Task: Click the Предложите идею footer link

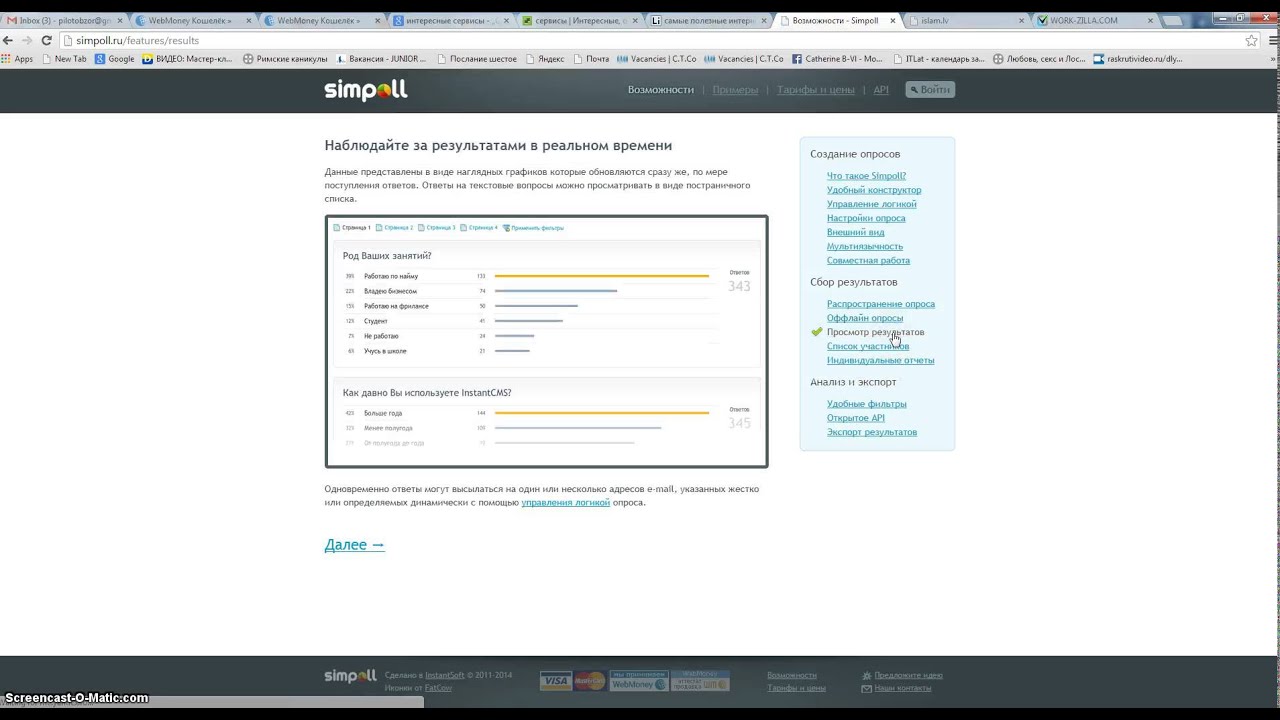Action: pos(908,675)
